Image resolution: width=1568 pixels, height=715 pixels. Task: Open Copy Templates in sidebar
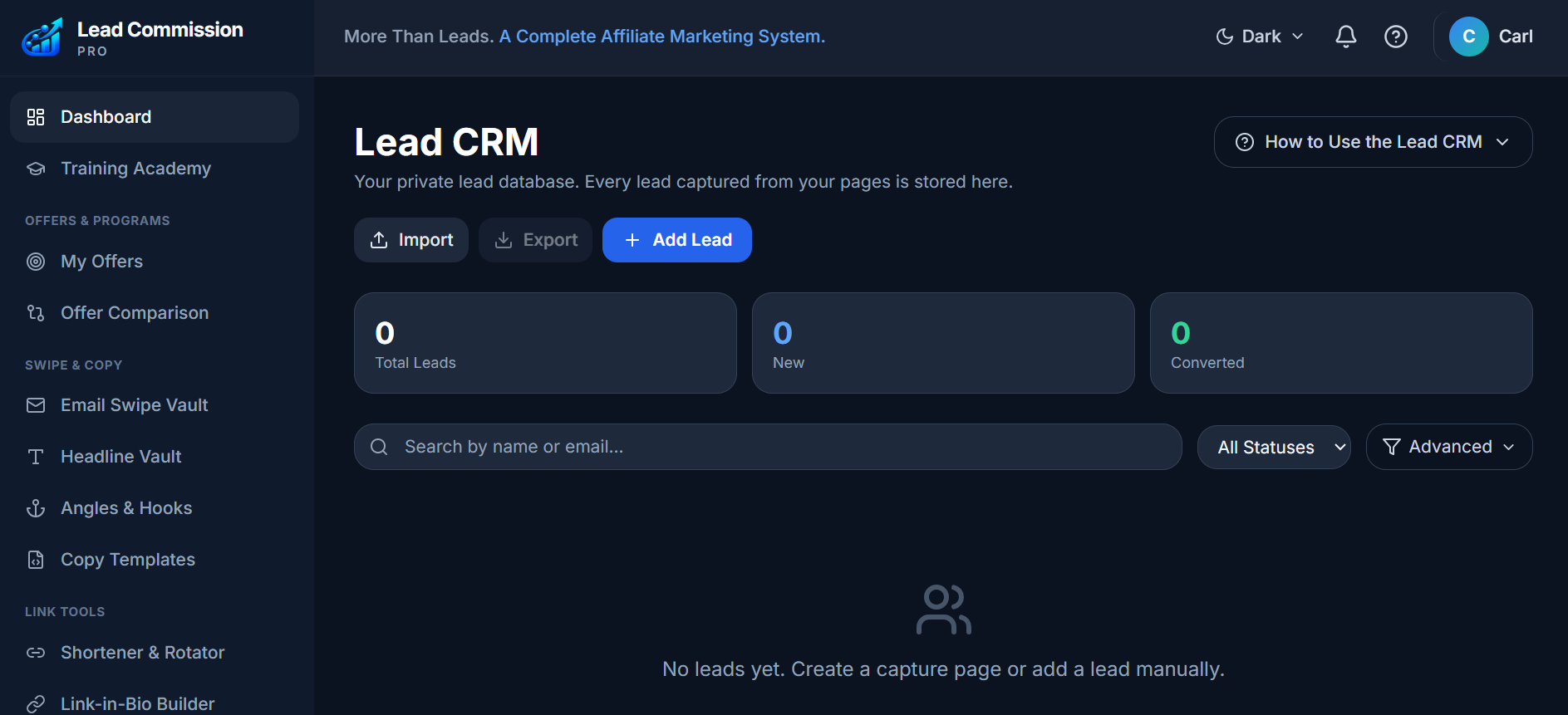[x=155, y=560]
